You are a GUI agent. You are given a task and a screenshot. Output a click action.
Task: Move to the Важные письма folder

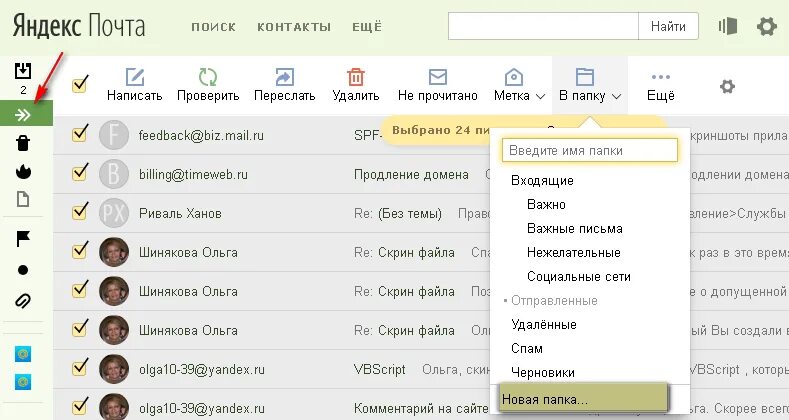point(575,229)
